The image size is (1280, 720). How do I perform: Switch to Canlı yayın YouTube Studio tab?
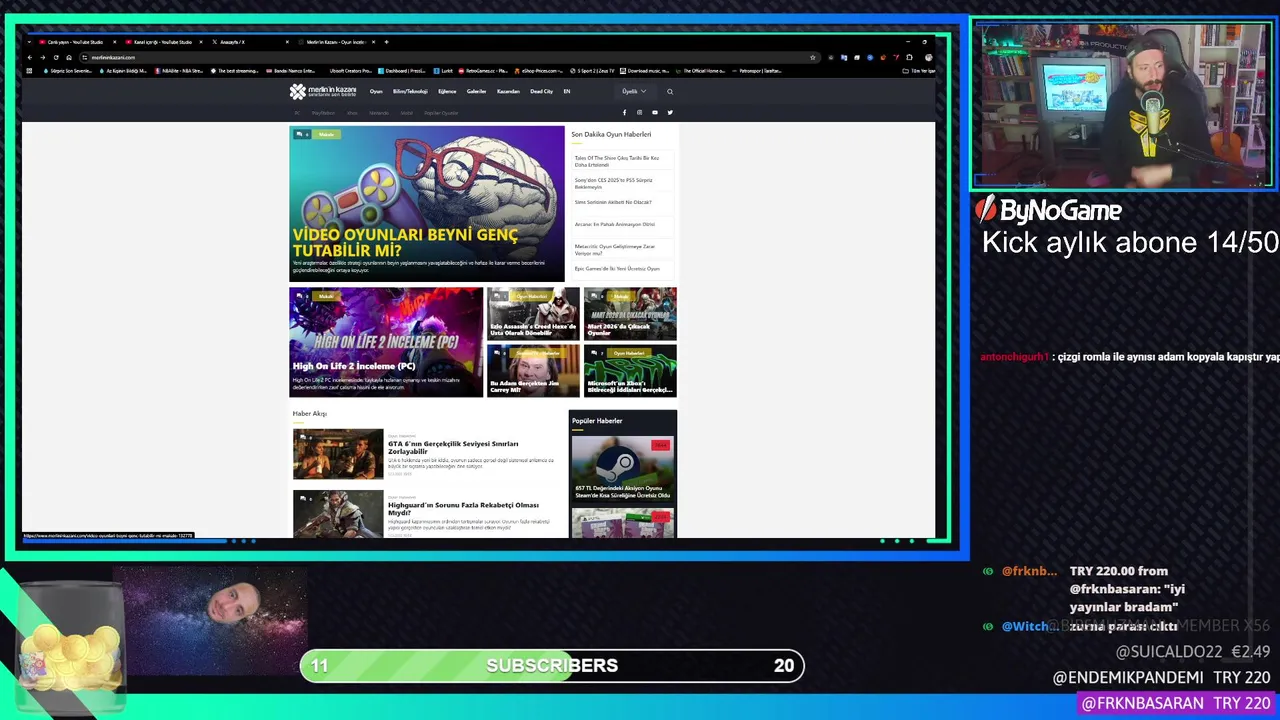coord(75,42)
